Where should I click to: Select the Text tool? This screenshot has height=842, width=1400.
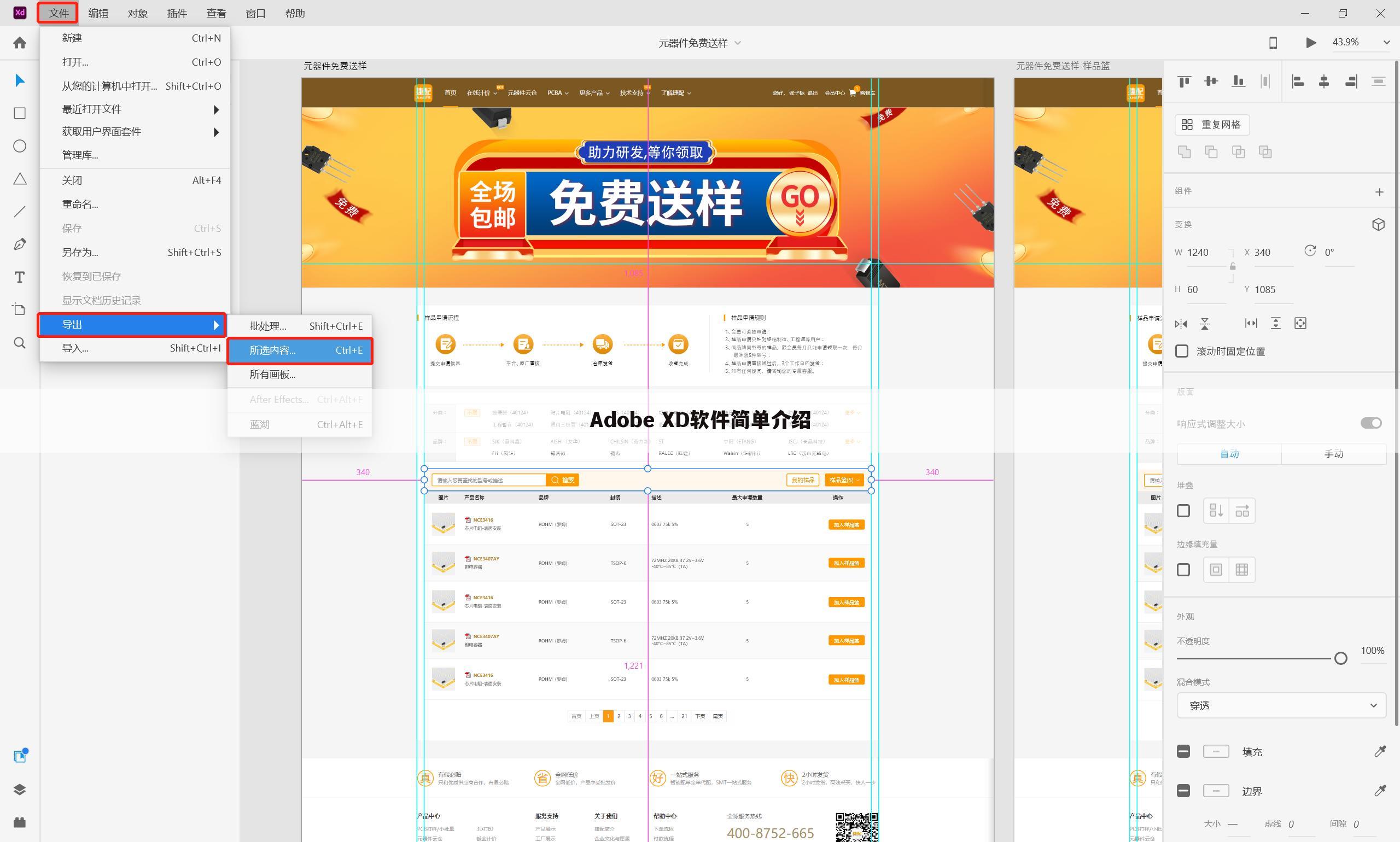click(x=19, y=277)
